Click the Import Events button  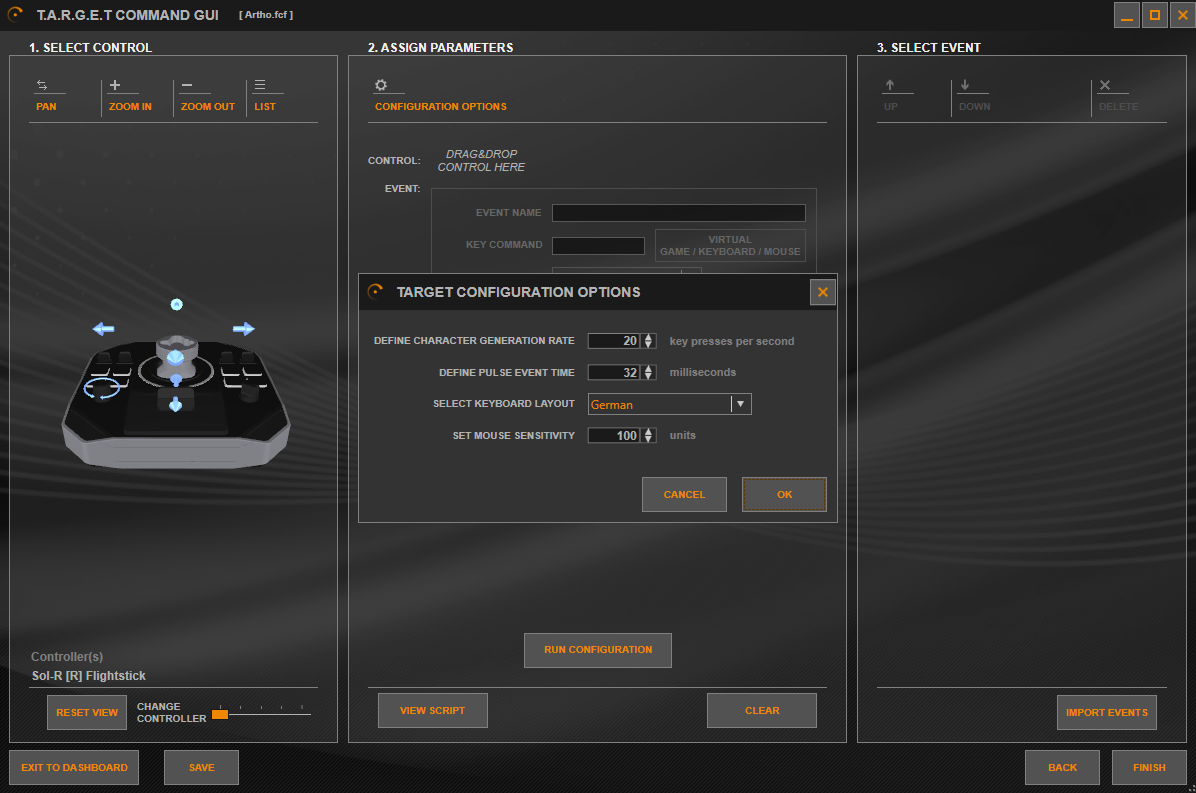tap(1106, 713)
